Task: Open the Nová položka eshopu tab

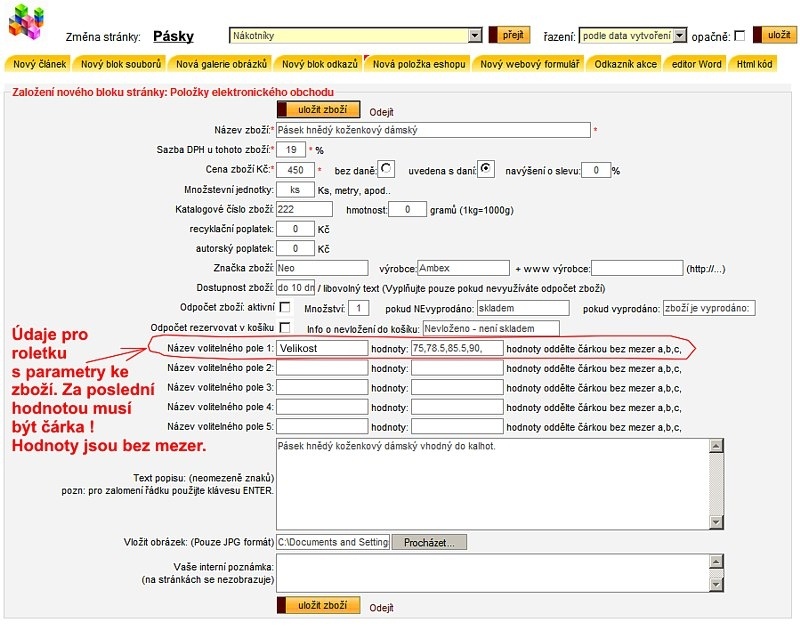Action: tap(418, 64)
